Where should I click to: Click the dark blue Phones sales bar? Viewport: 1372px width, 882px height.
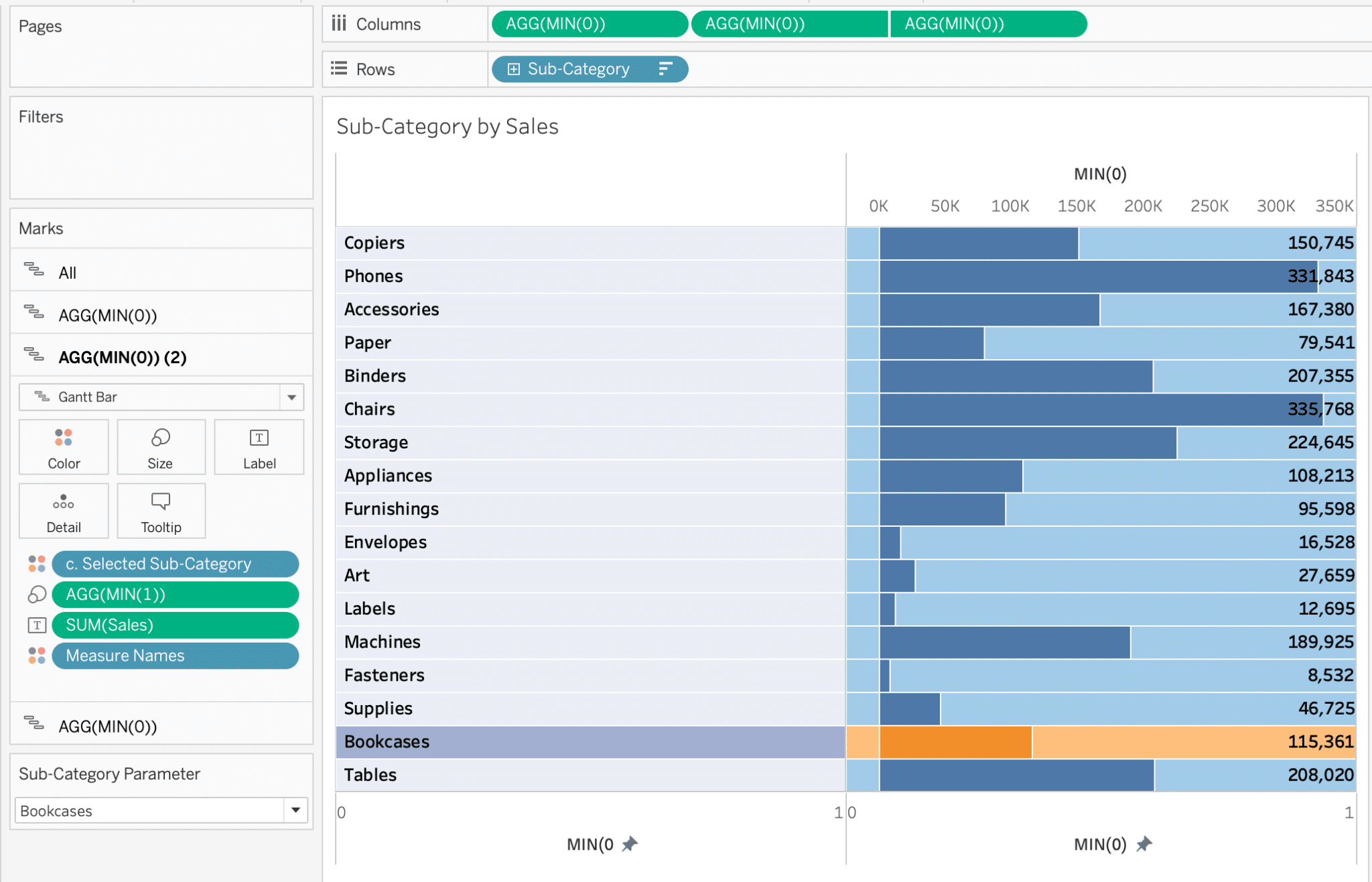point(1099,276)
